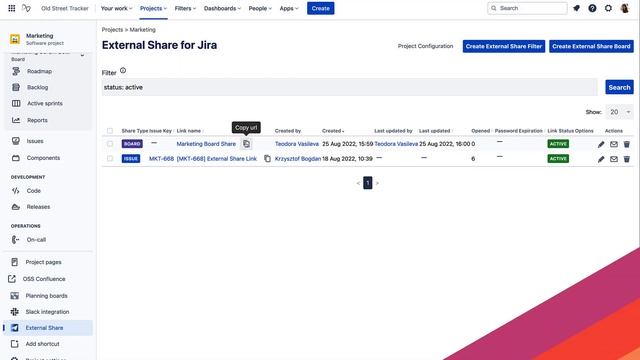Show Filter info tooltip icon

tap(123, 71)
